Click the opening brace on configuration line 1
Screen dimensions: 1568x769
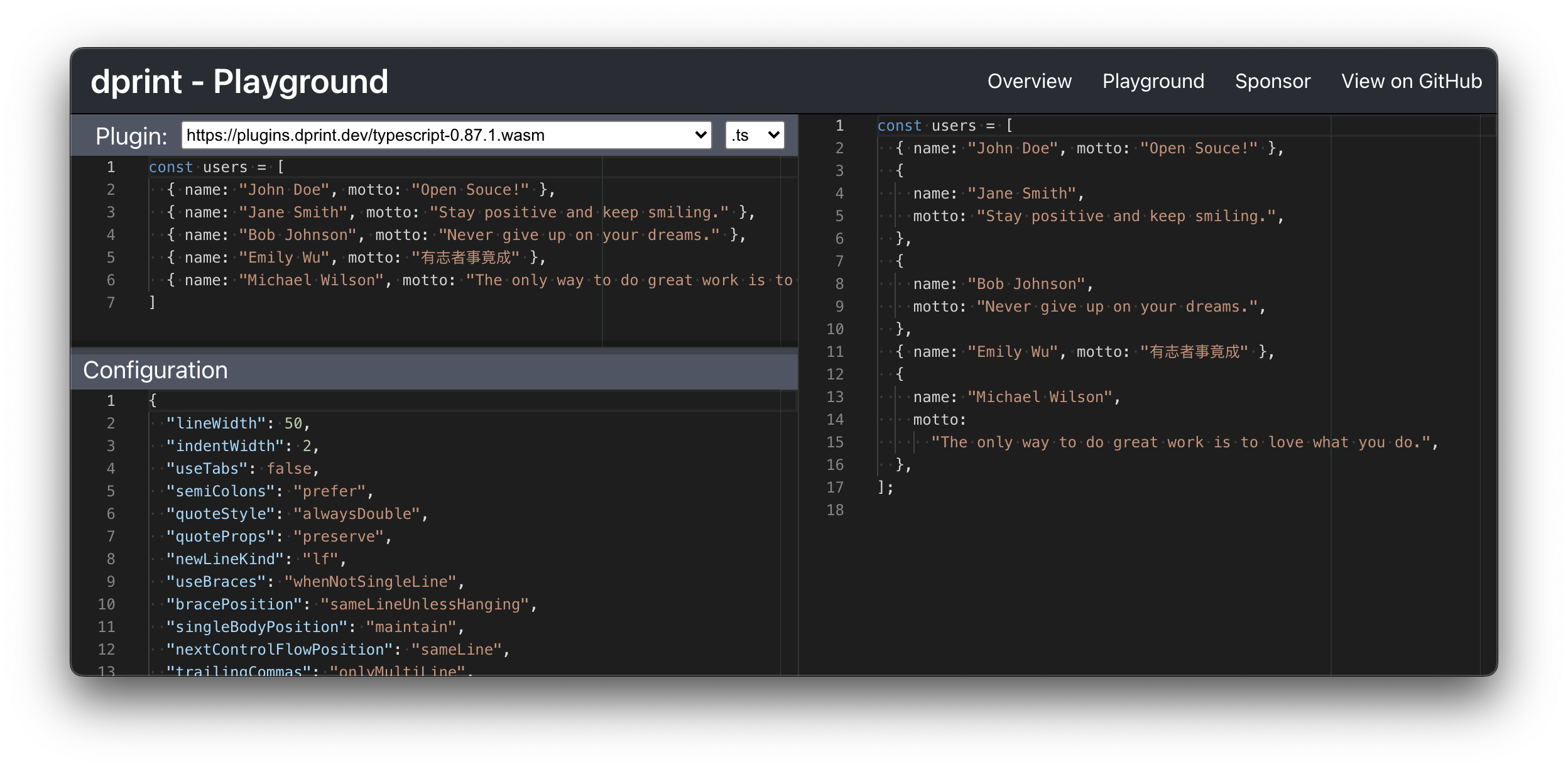pyautogui.click(x=153, y=401)
